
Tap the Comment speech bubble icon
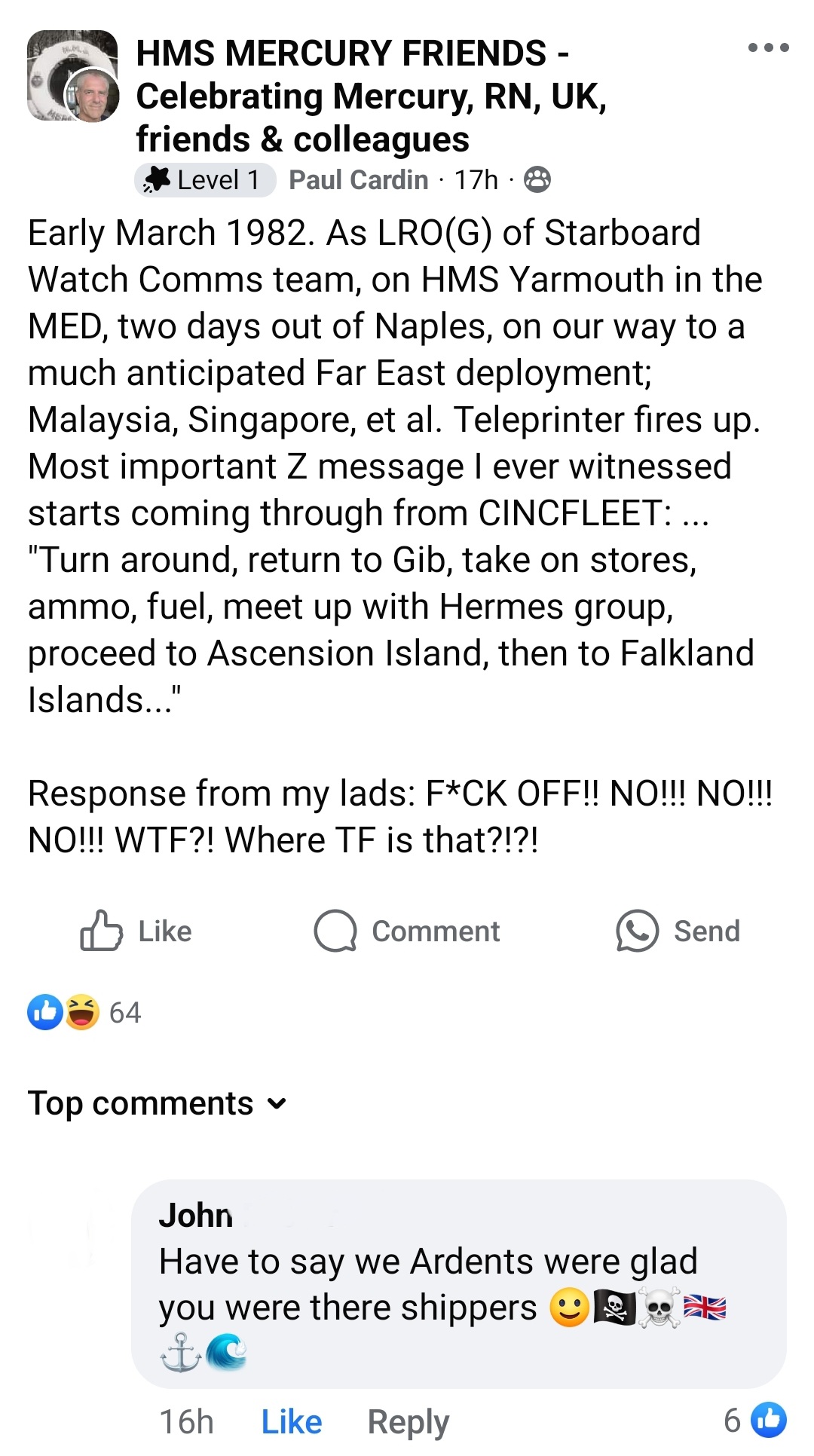(335, 931)
